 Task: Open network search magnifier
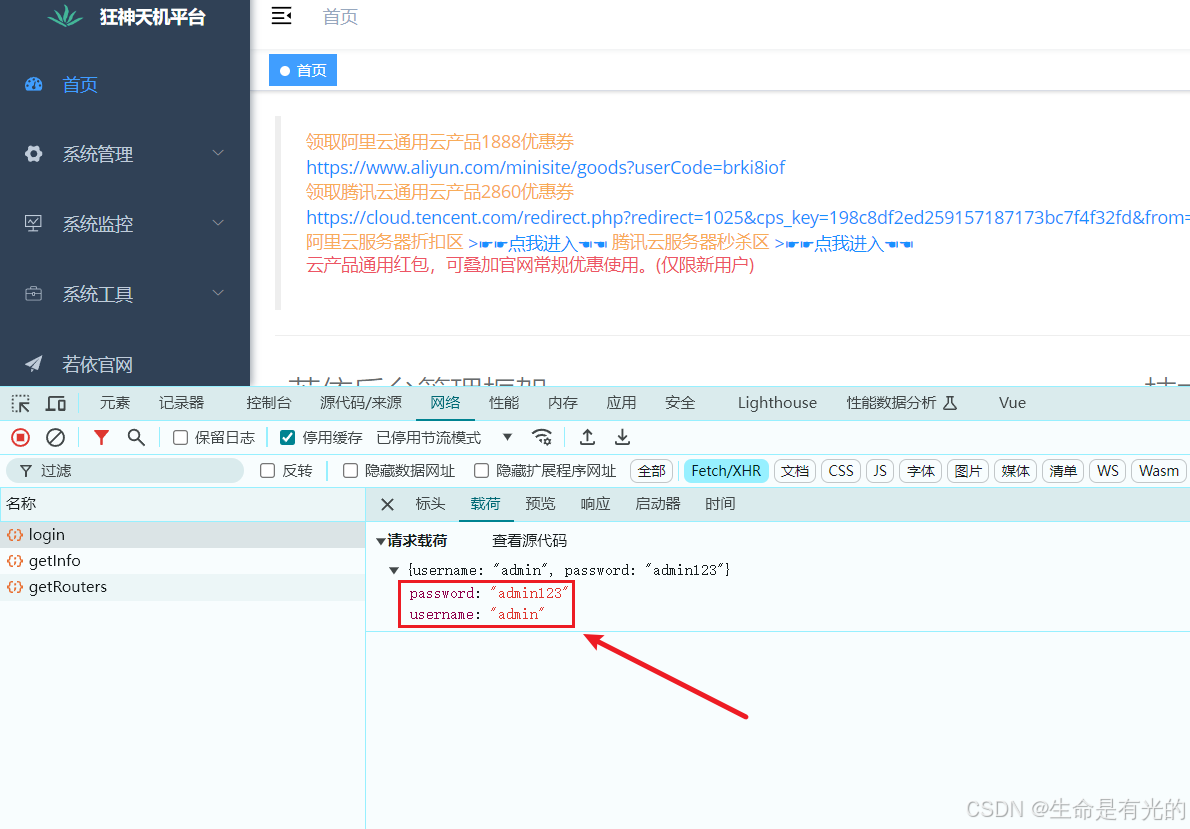coord(136,437)
